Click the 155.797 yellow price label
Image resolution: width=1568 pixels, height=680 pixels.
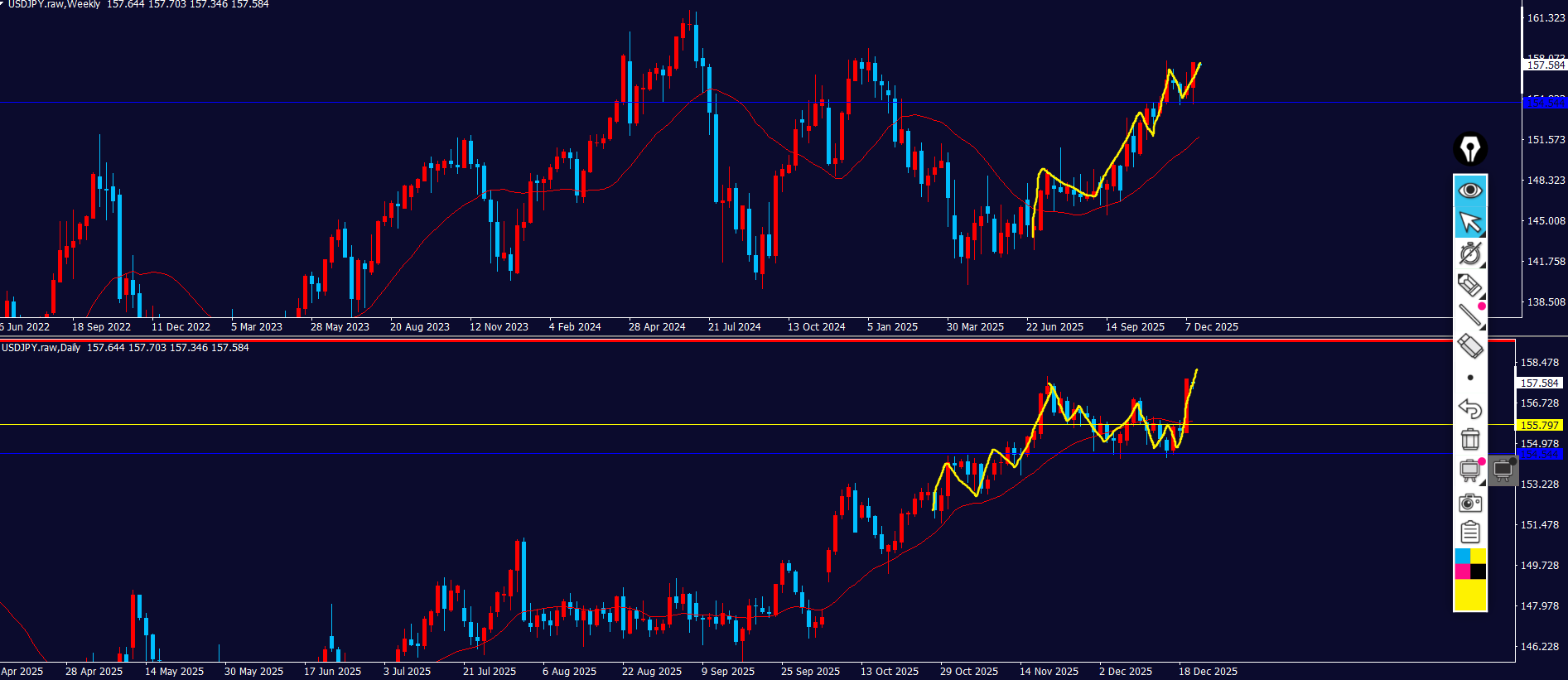[1539, 425]
